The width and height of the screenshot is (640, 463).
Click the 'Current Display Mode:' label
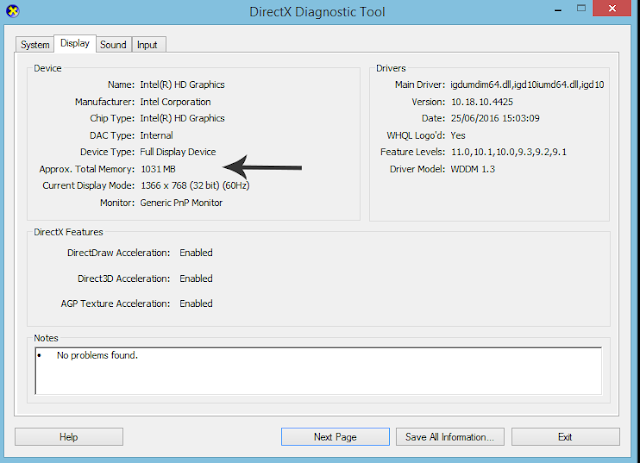[x=89, y=186]
